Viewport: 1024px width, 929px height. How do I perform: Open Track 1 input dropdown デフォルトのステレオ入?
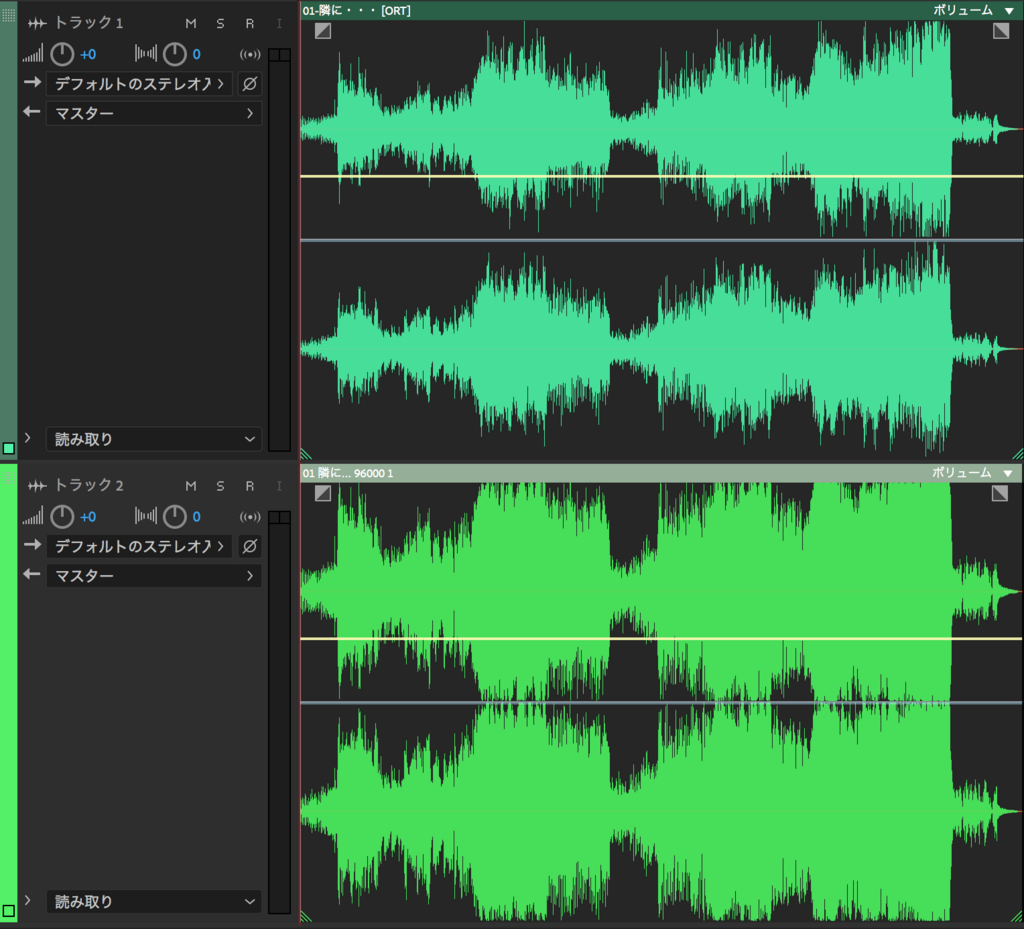pos(139,84)
